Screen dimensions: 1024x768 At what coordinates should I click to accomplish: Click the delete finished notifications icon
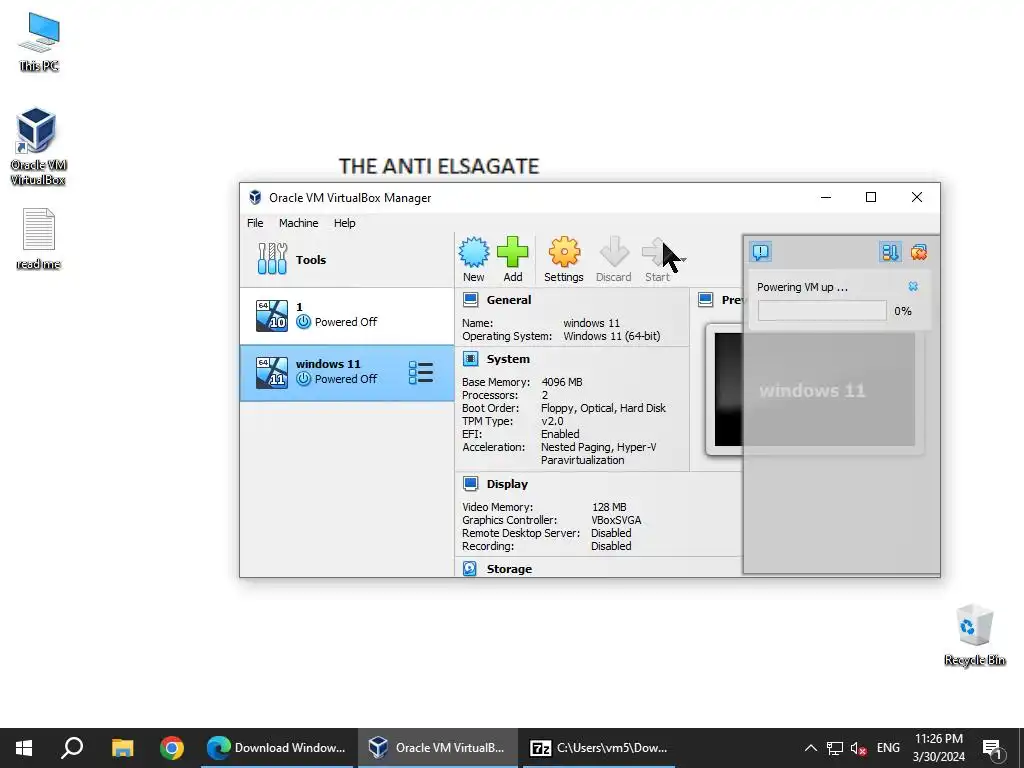tap(919, 252)
